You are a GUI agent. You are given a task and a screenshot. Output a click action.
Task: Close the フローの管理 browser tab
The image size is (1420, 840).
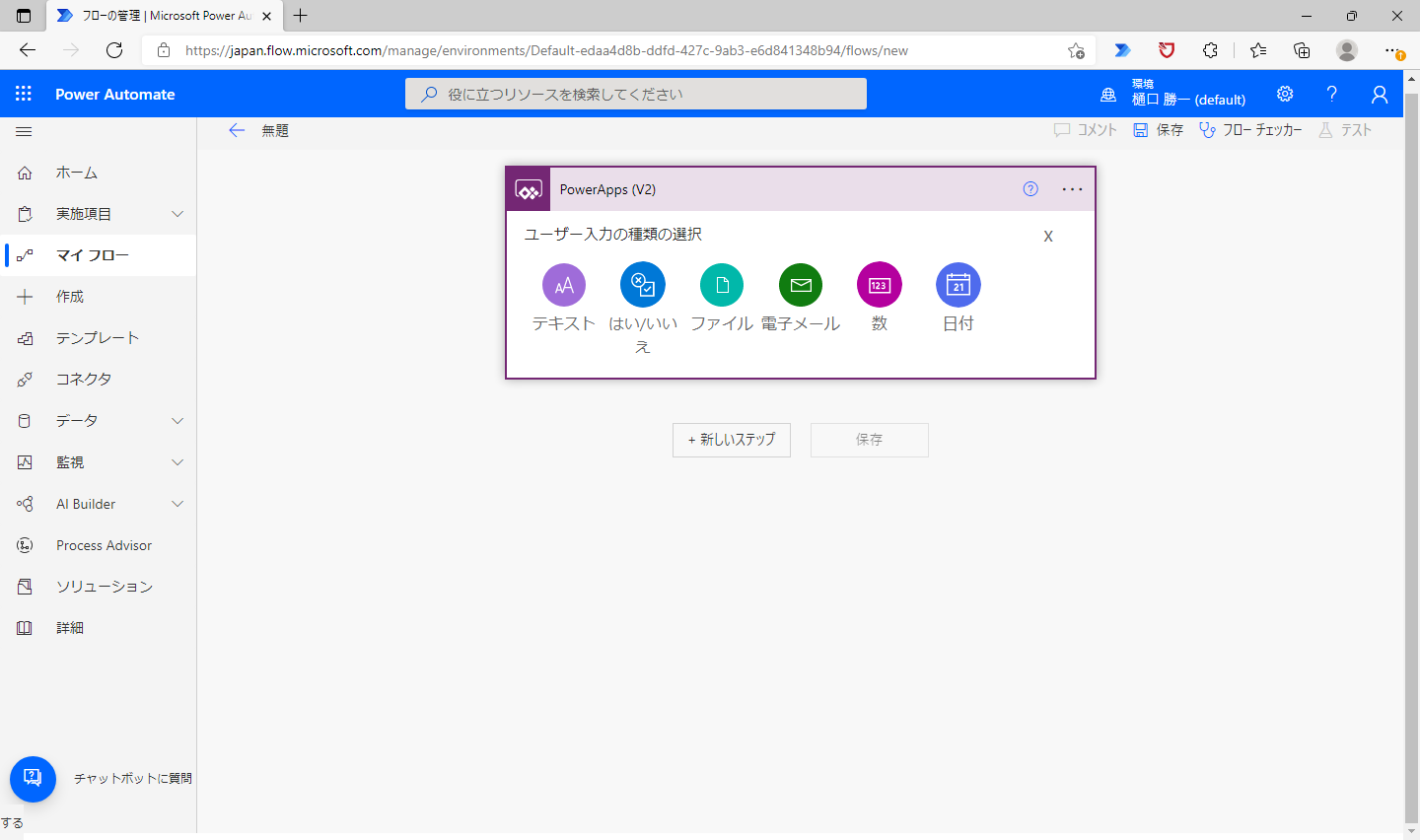(x=266, y=16)
